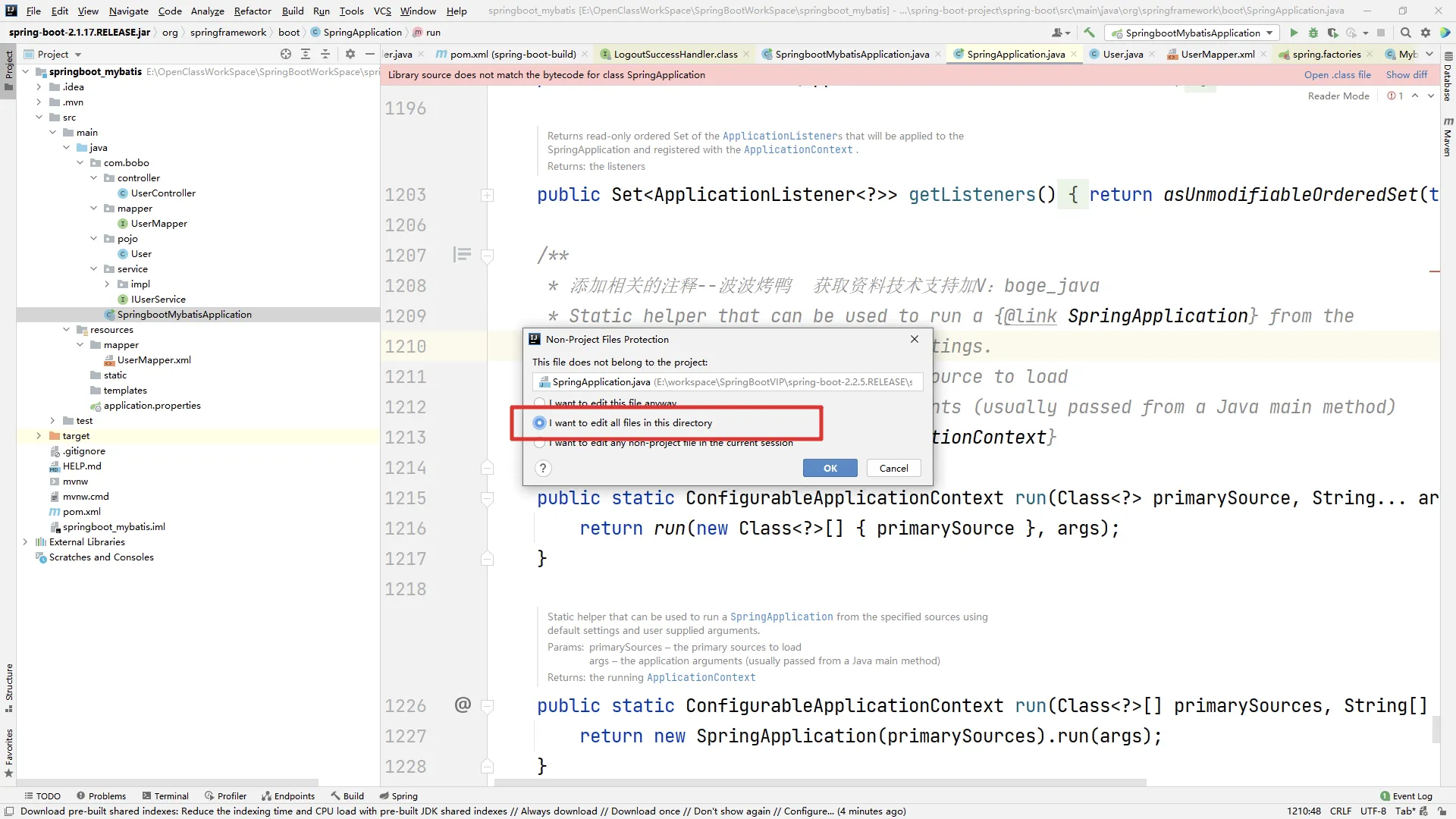
Task: Open the VCS menu
Action: pyautogui.click(x=382, y=11)
